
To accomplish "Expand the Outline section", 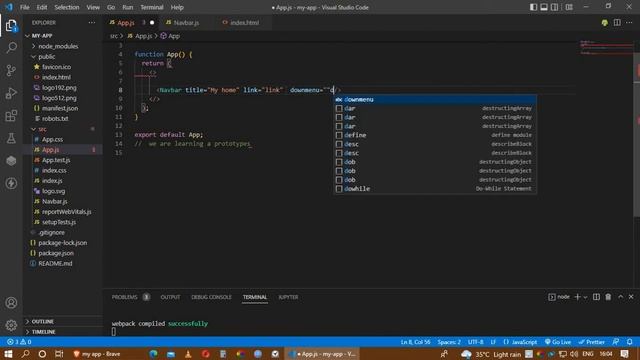I will coord(42,322).
